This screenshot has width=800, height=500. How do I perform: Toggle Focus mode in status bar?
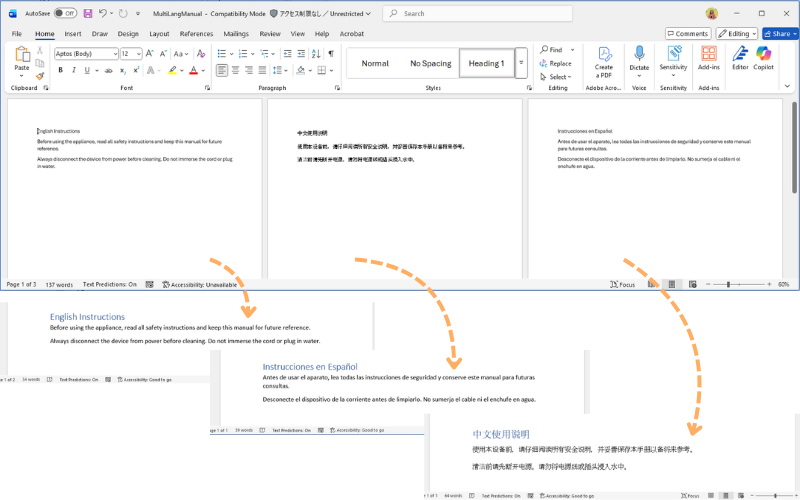point(622,284)
